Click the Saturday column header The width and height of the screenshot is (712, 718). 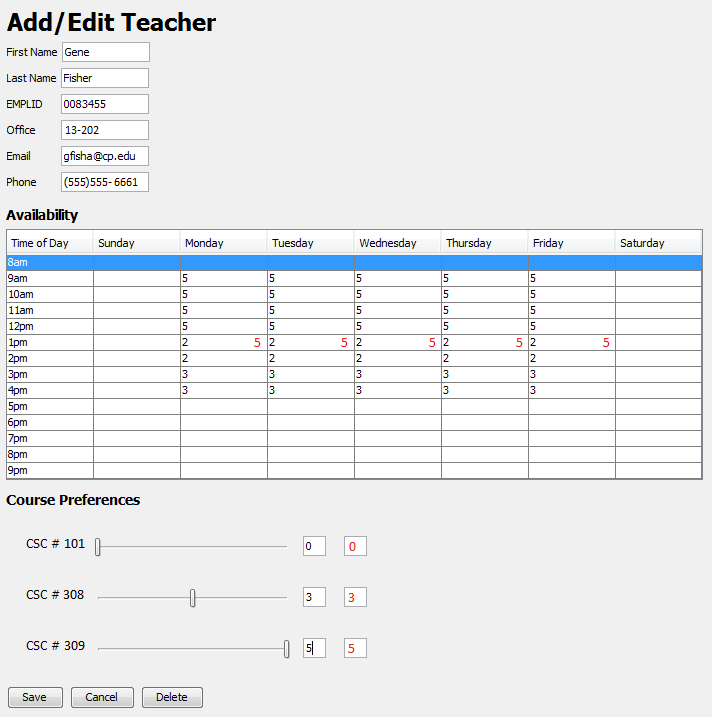(x=658, y=243)
